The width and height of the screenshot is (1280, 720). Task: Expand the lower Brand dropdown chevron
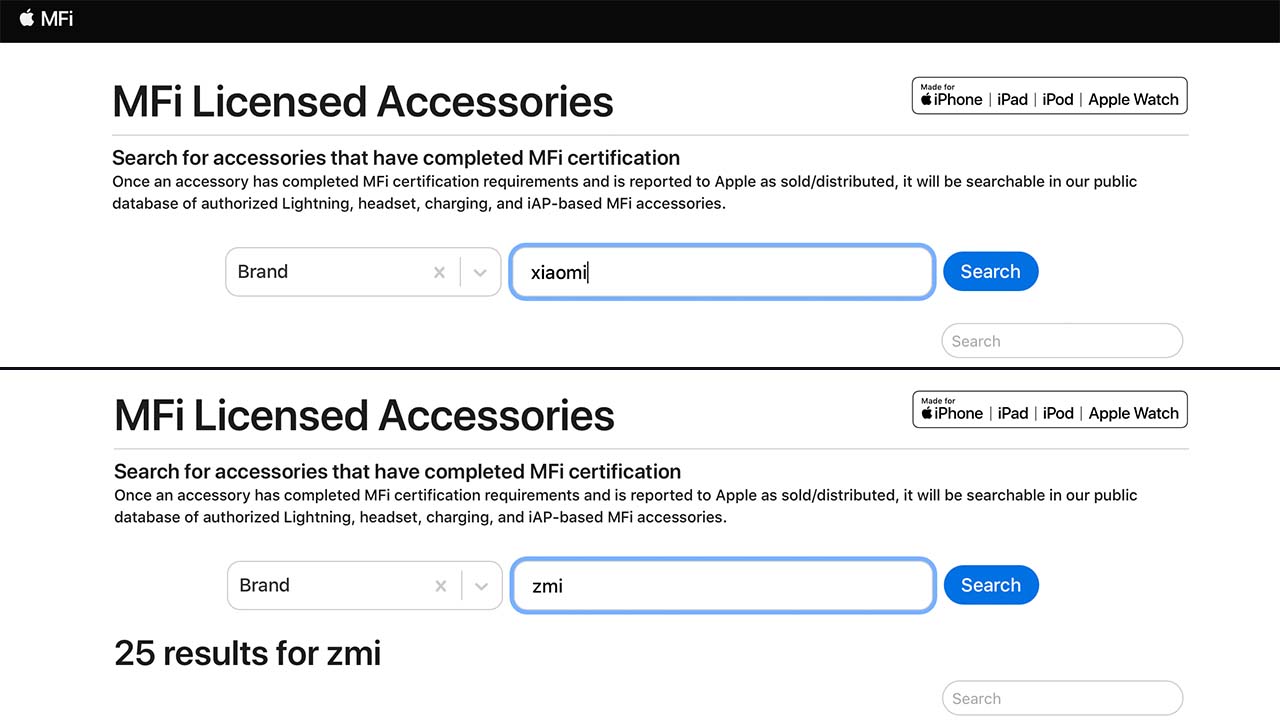pyautogui.click(x=481, y=586)
